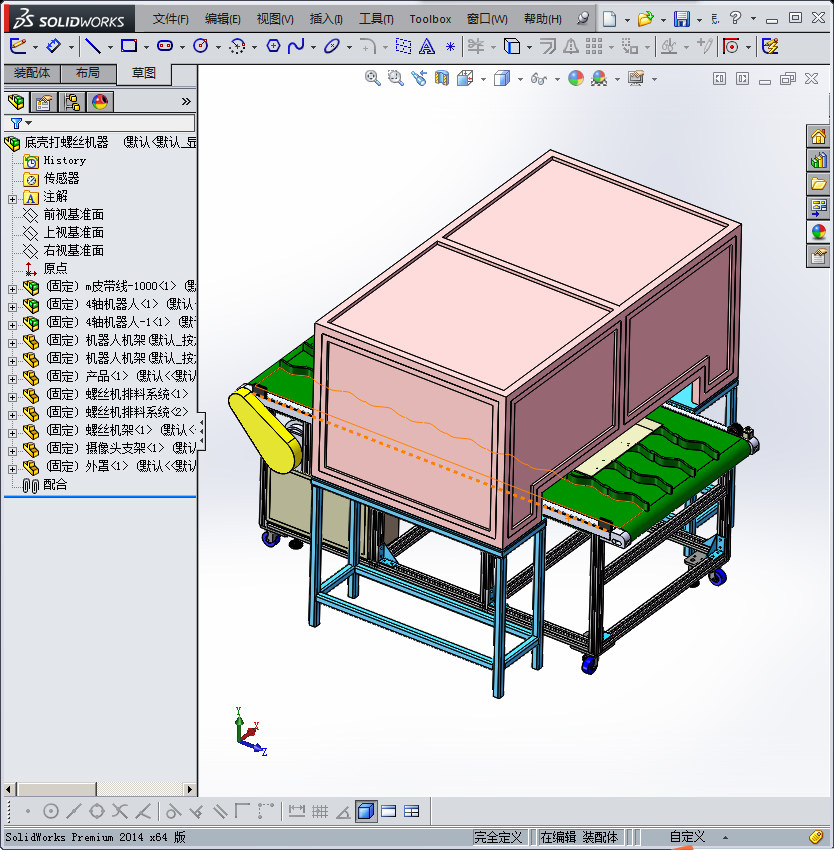
Task: Click the 自定义 status bar entry
Action: pyautogui.click(x=687, y=837)
